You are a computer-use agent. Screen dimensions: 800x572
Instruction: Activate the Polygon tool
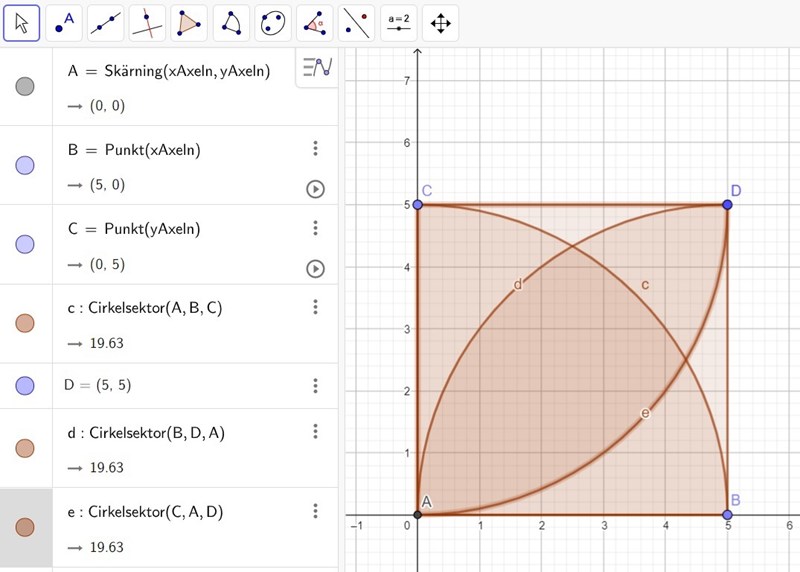point(189,23)
